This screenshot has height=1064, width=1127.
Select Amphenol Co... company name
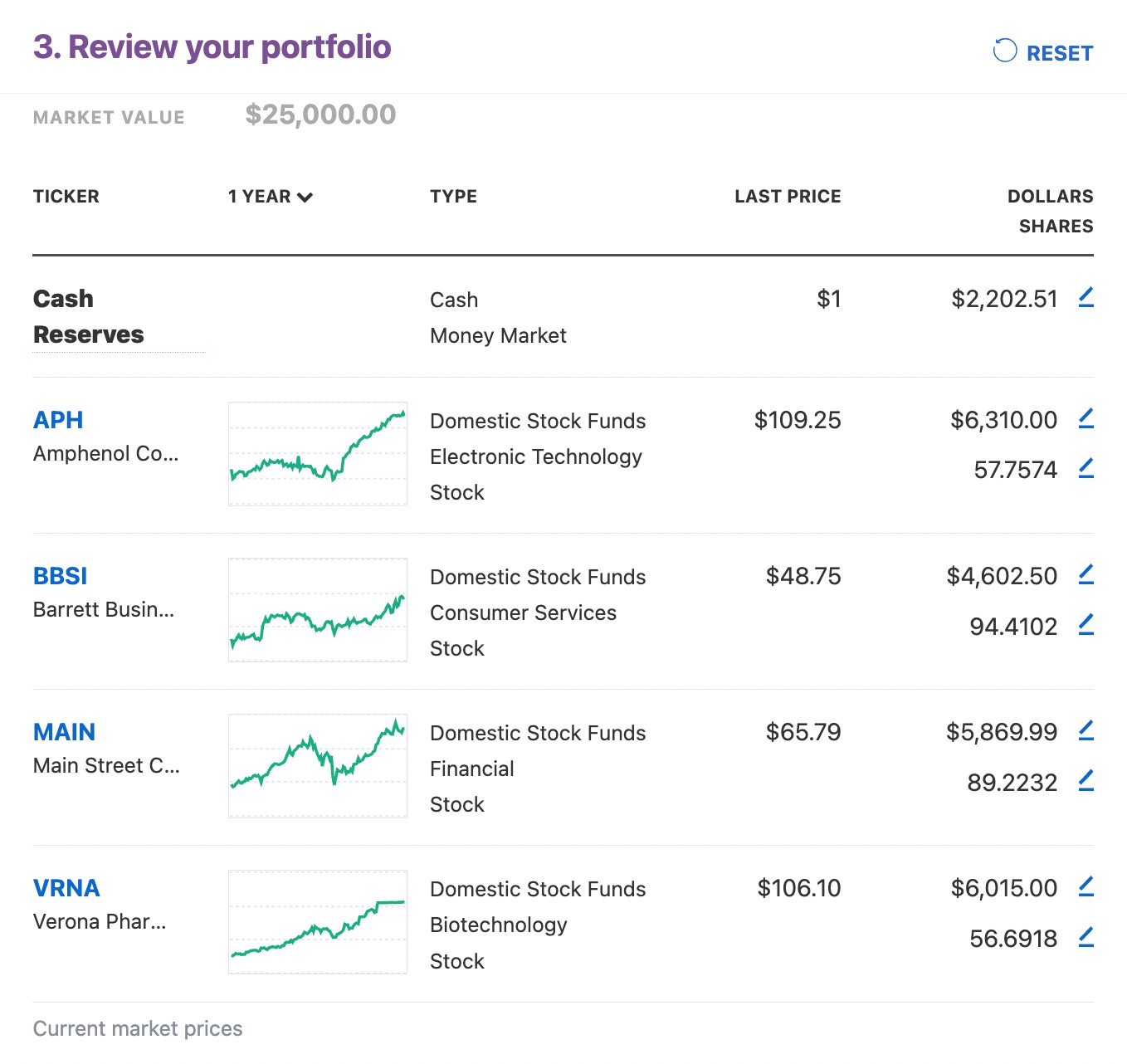click(106, 454)
